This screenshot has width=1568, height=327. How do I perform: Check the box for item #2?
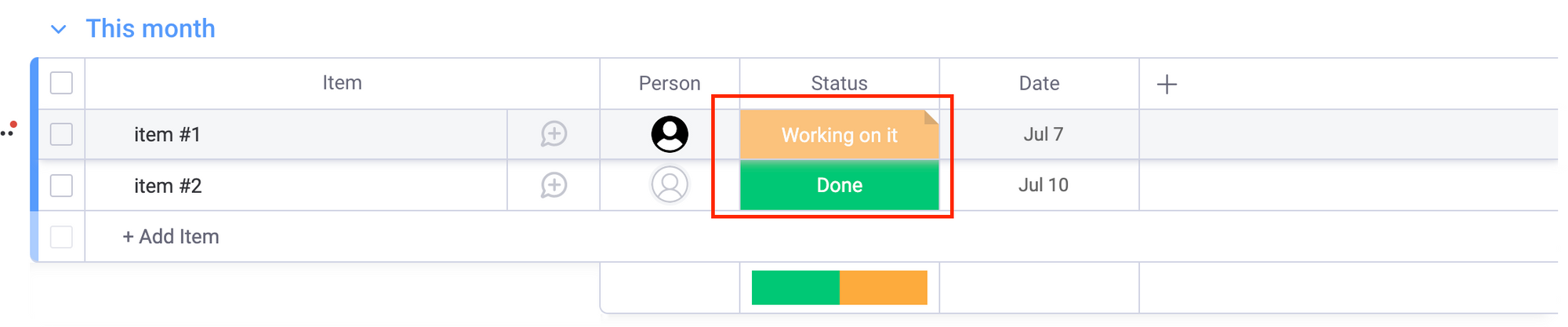coord(61,186)
